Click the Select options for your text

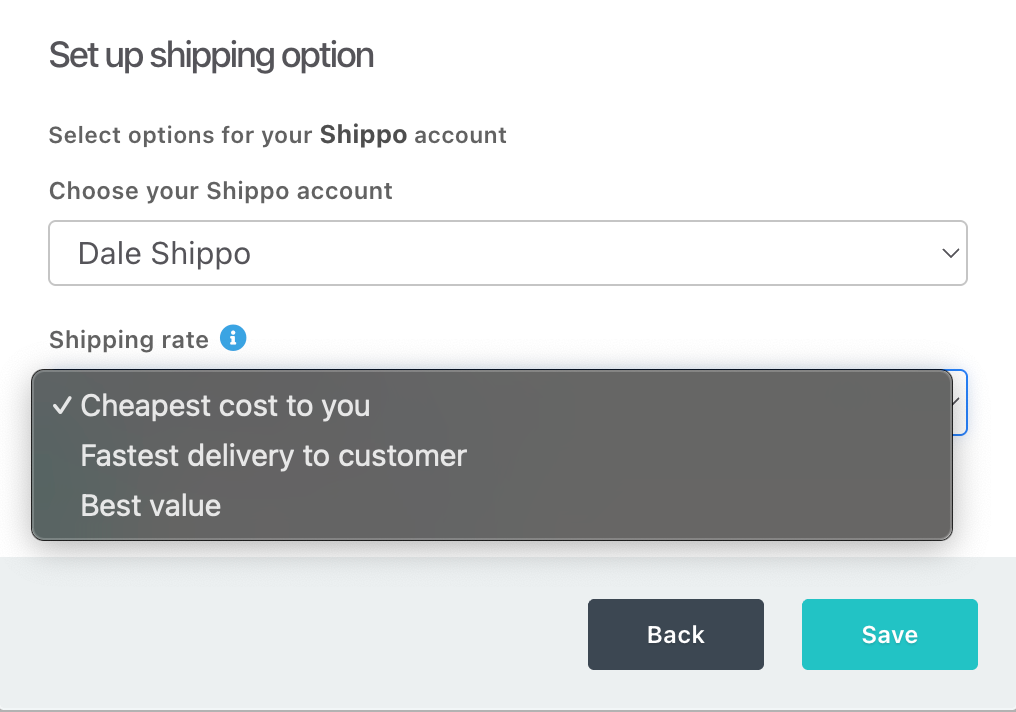[x=181, y=135]
